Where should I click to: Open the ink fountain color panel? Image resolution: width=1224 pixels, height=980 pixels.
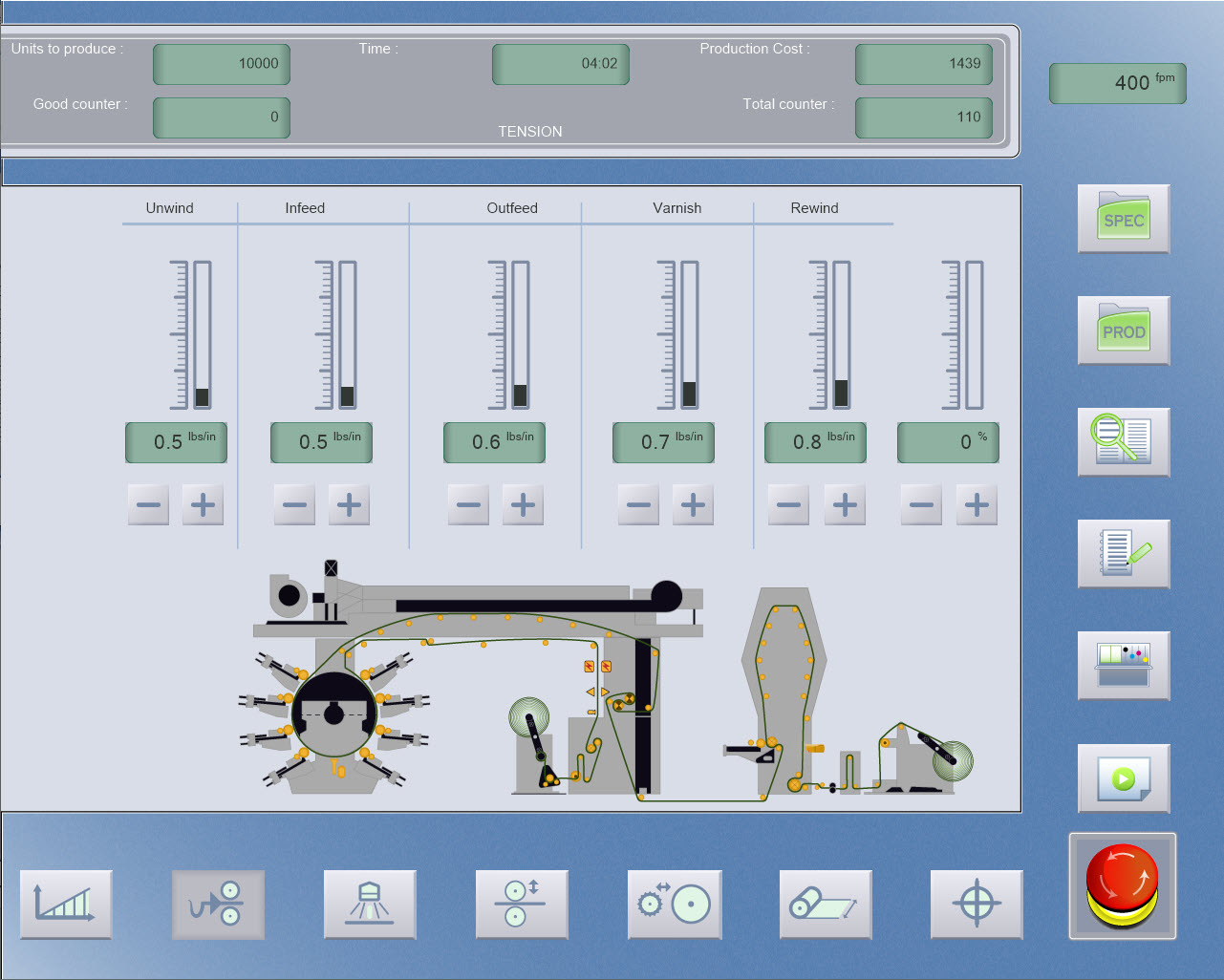1123,666
